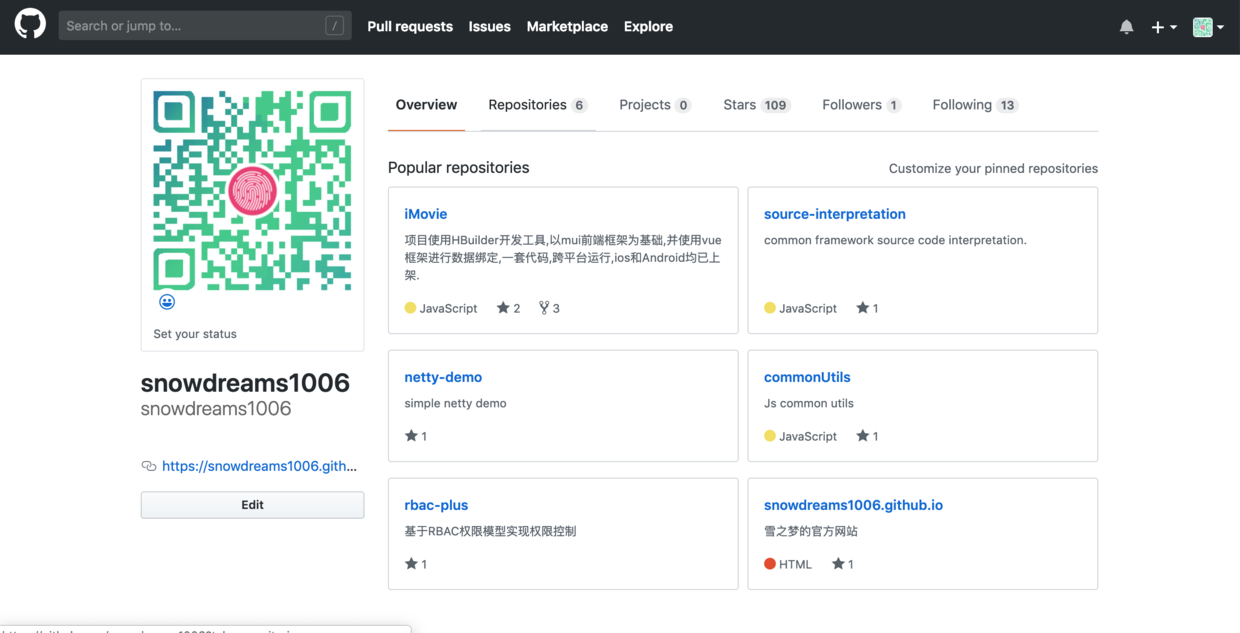This screenshot has height=633, width=1240.
Task: Switch to the Projects tab
Action: click(x=655, y=105)
